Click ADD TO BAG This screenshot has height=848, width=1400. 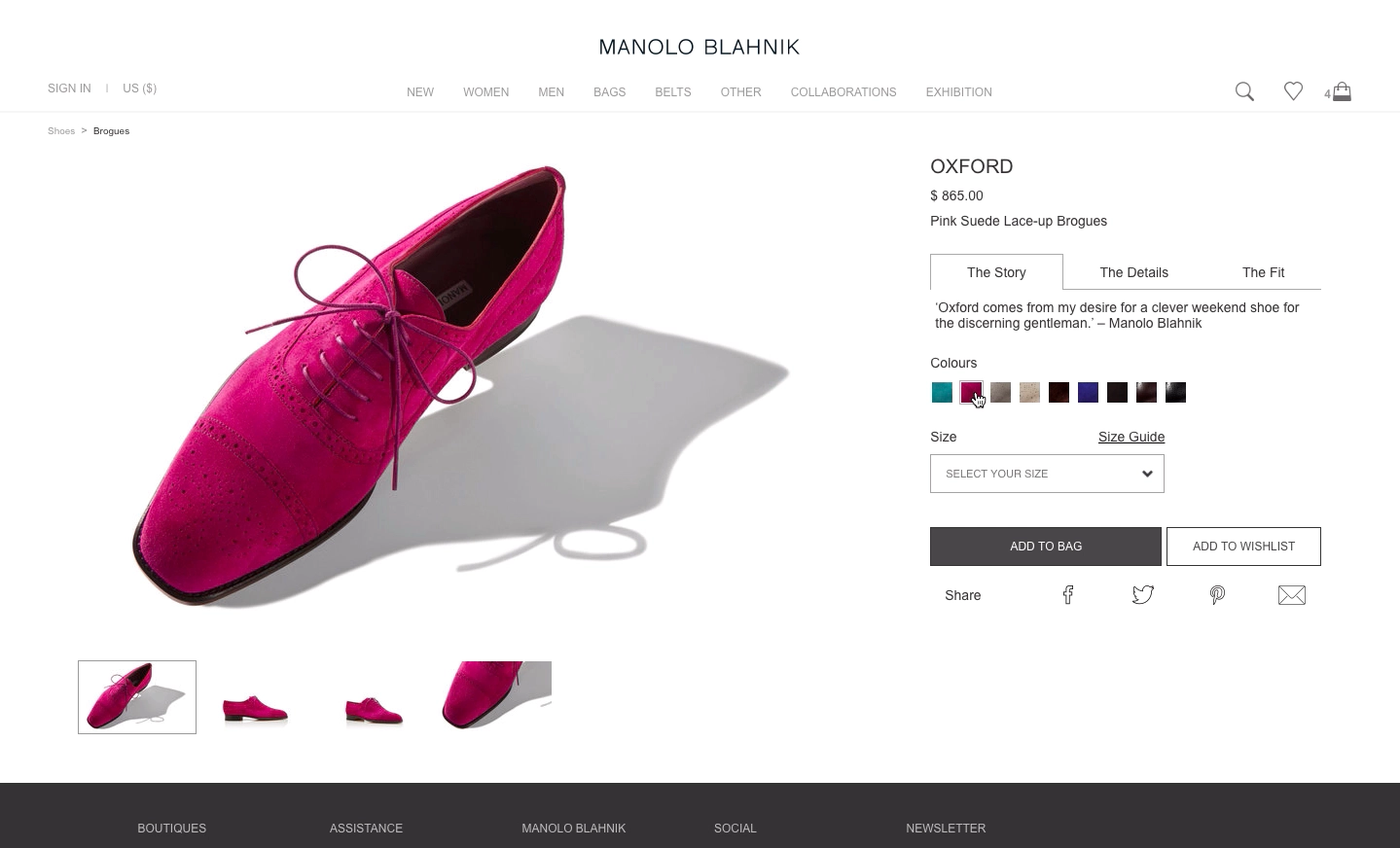pyautogui.click(x=1045, y=546)
